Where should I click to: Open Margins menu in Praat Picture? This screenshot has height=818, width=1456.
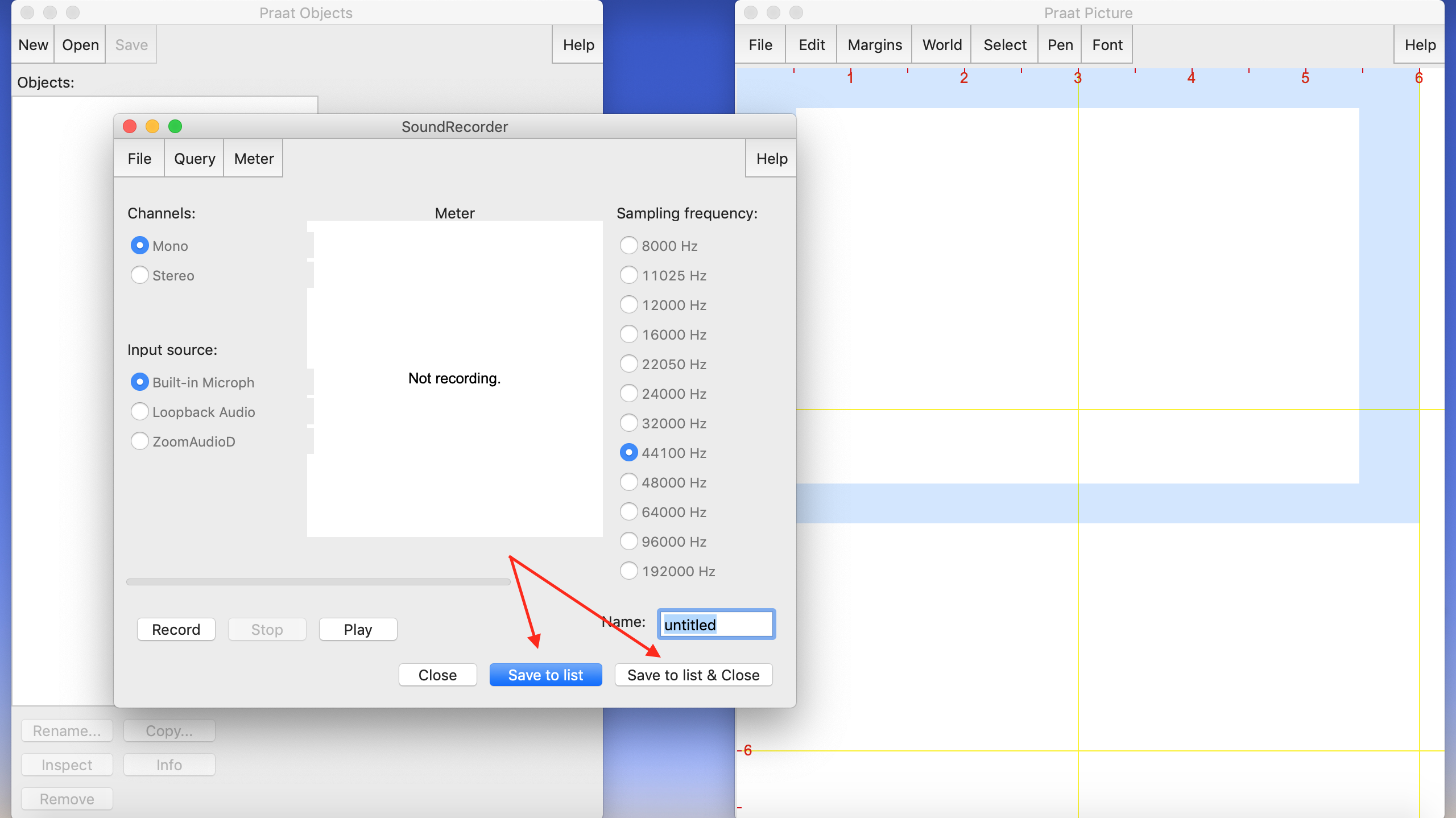tap(875, 45)
